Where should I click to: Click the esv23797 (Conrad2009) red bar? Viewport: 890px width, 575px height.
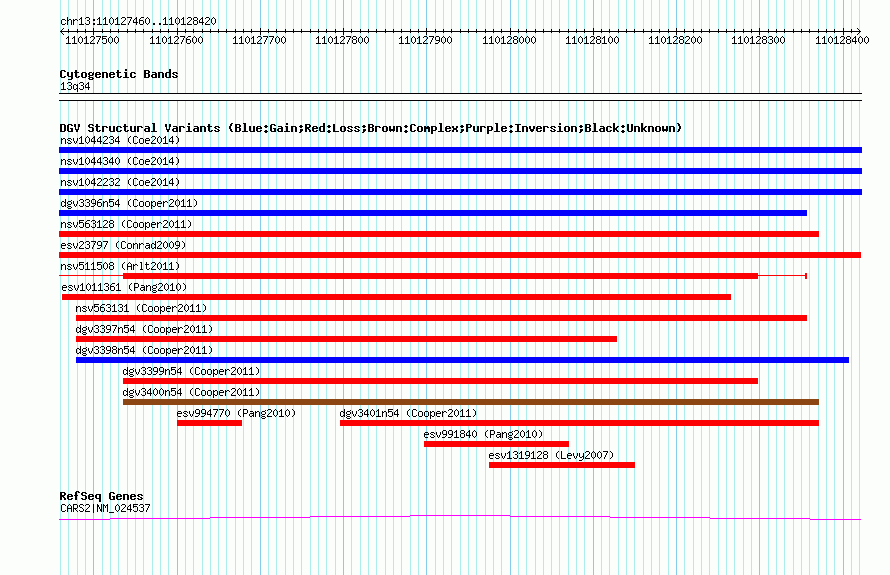pyautogui.click(x=460, y=255)
